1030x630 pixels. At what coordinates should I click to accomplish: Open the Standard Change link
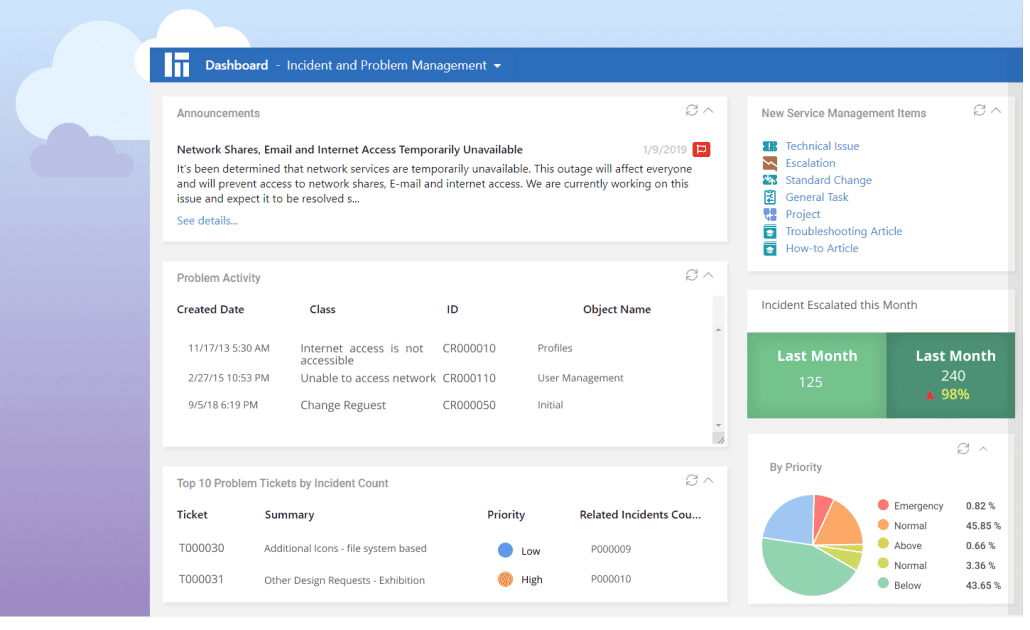coord(828,180)
